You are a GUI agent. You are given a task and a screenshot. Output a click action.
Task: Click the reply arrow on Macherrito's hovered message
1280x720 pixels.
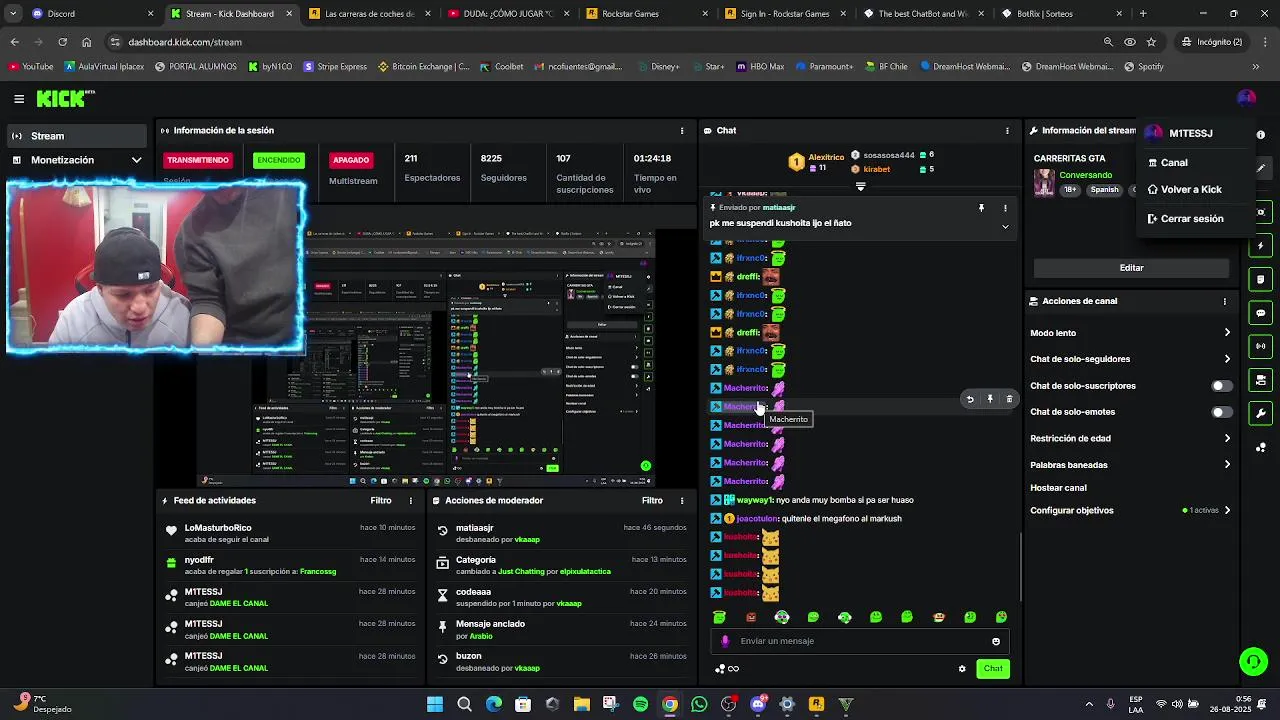coord(970,399)
